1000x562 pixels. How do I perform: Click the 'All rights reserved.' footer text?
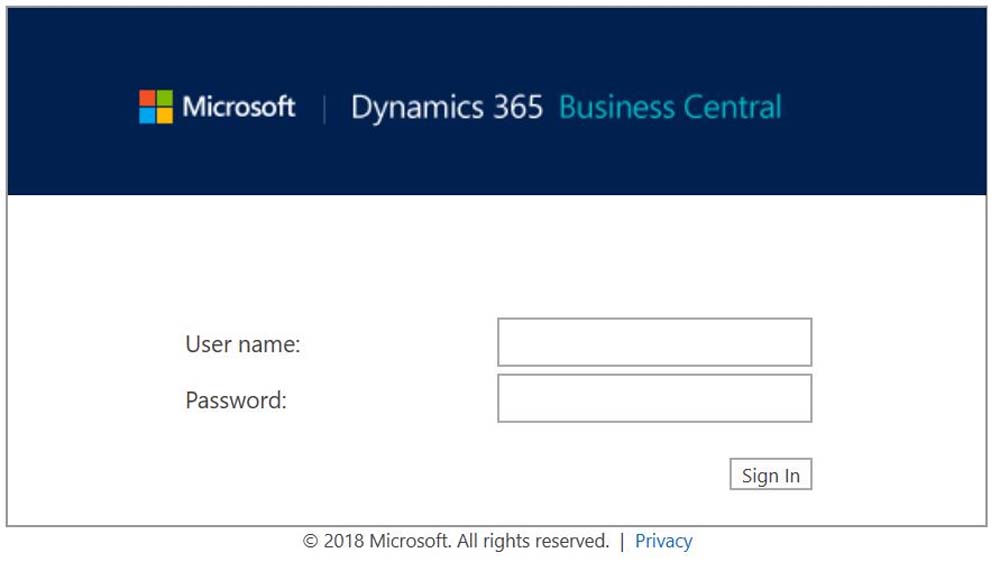tap(533, 541)
